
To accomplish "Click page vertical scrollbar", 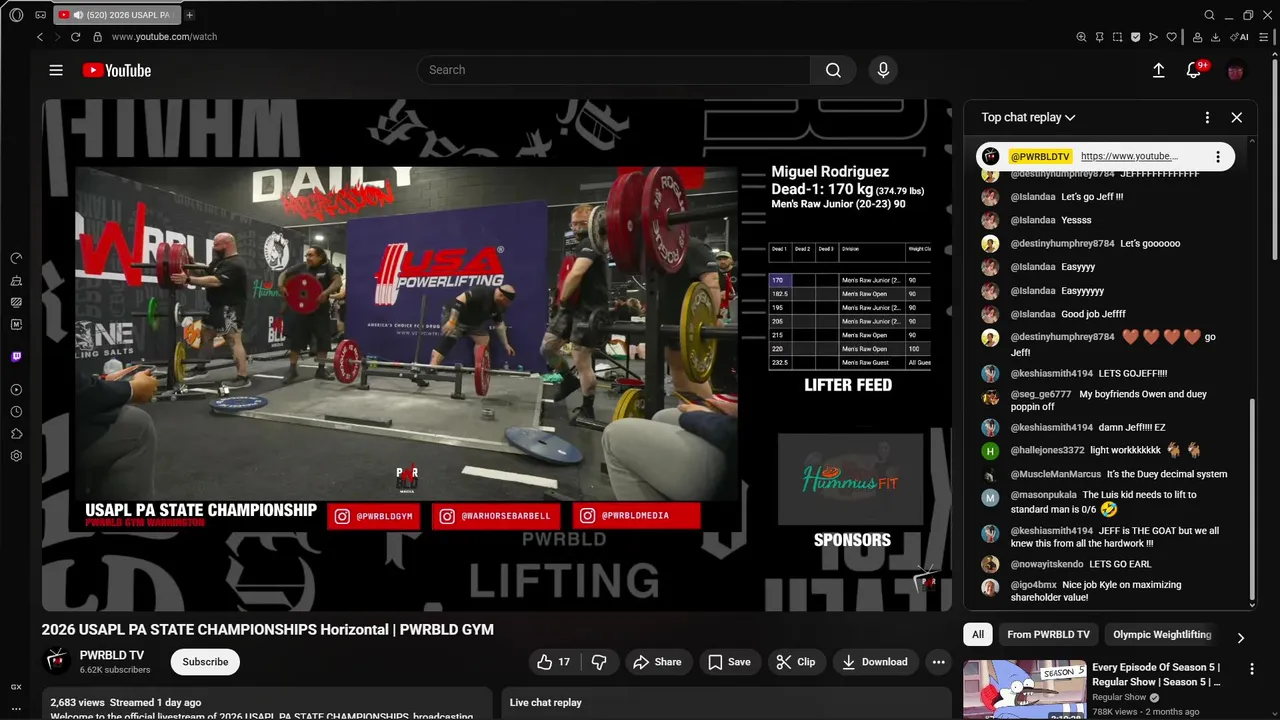I will coord(1275,160).
